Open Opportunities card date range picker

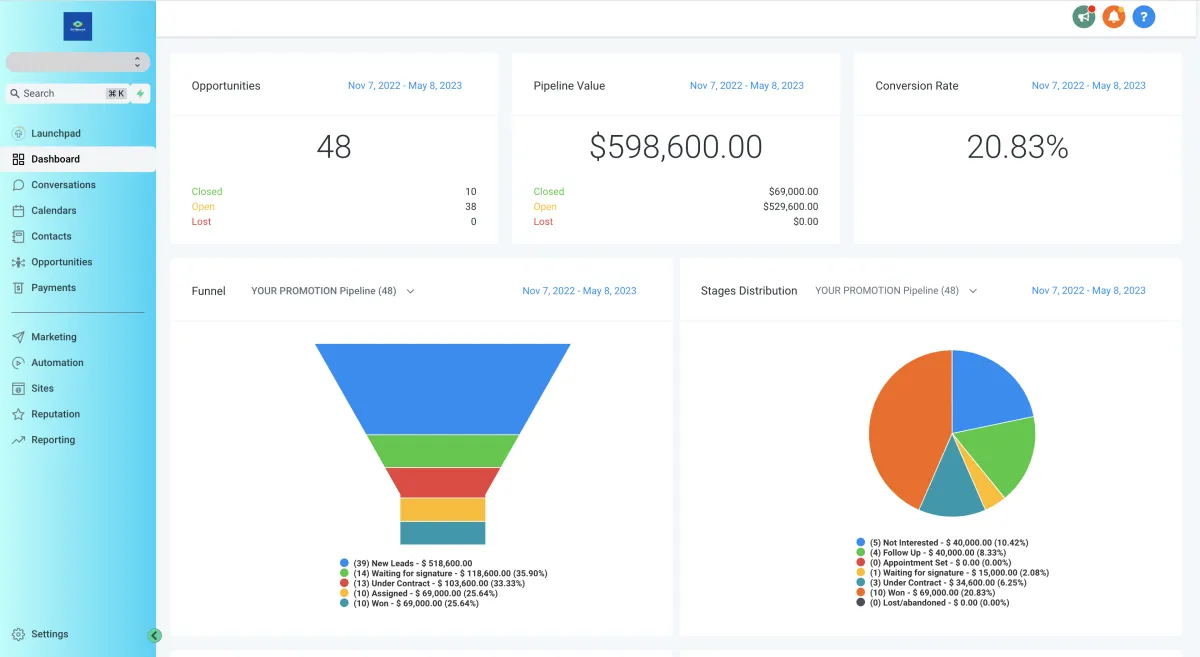405,86
